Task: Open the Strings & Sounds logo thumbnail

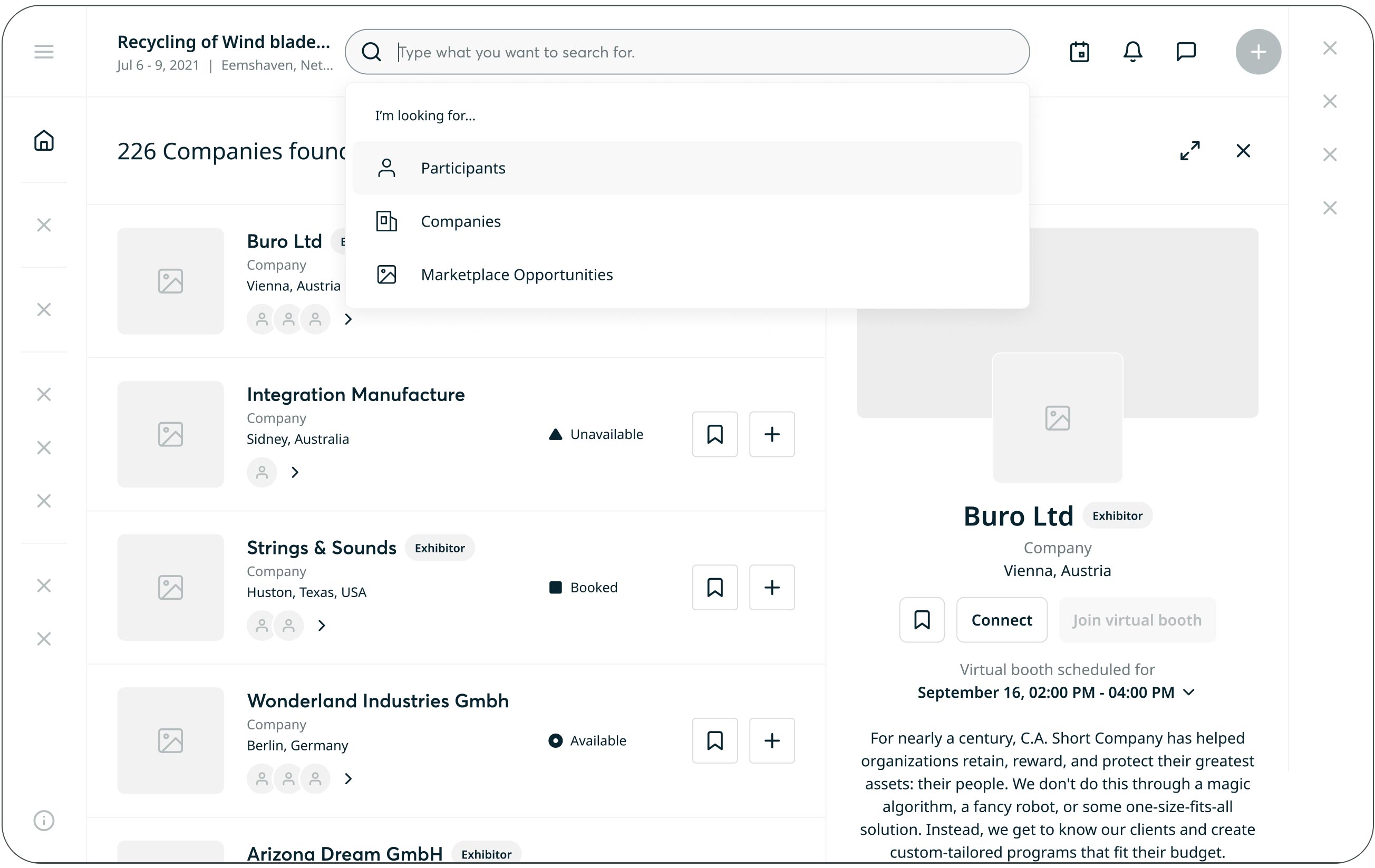Action: [170, 587]
